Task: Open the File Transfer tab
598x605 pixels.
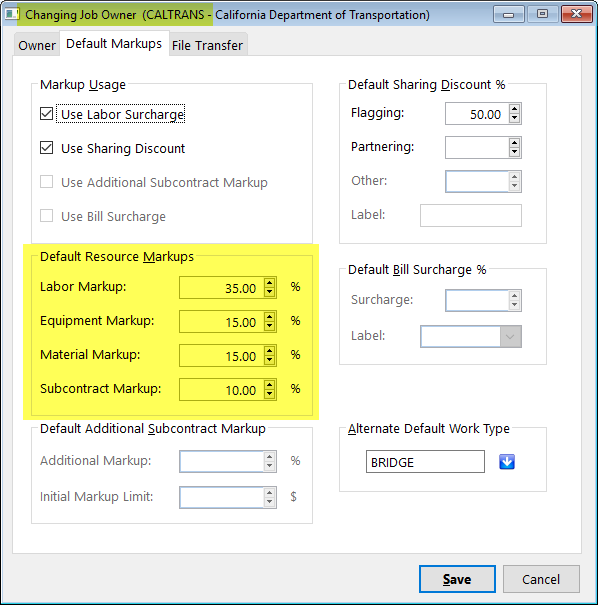Action: [x=208, y=45]
